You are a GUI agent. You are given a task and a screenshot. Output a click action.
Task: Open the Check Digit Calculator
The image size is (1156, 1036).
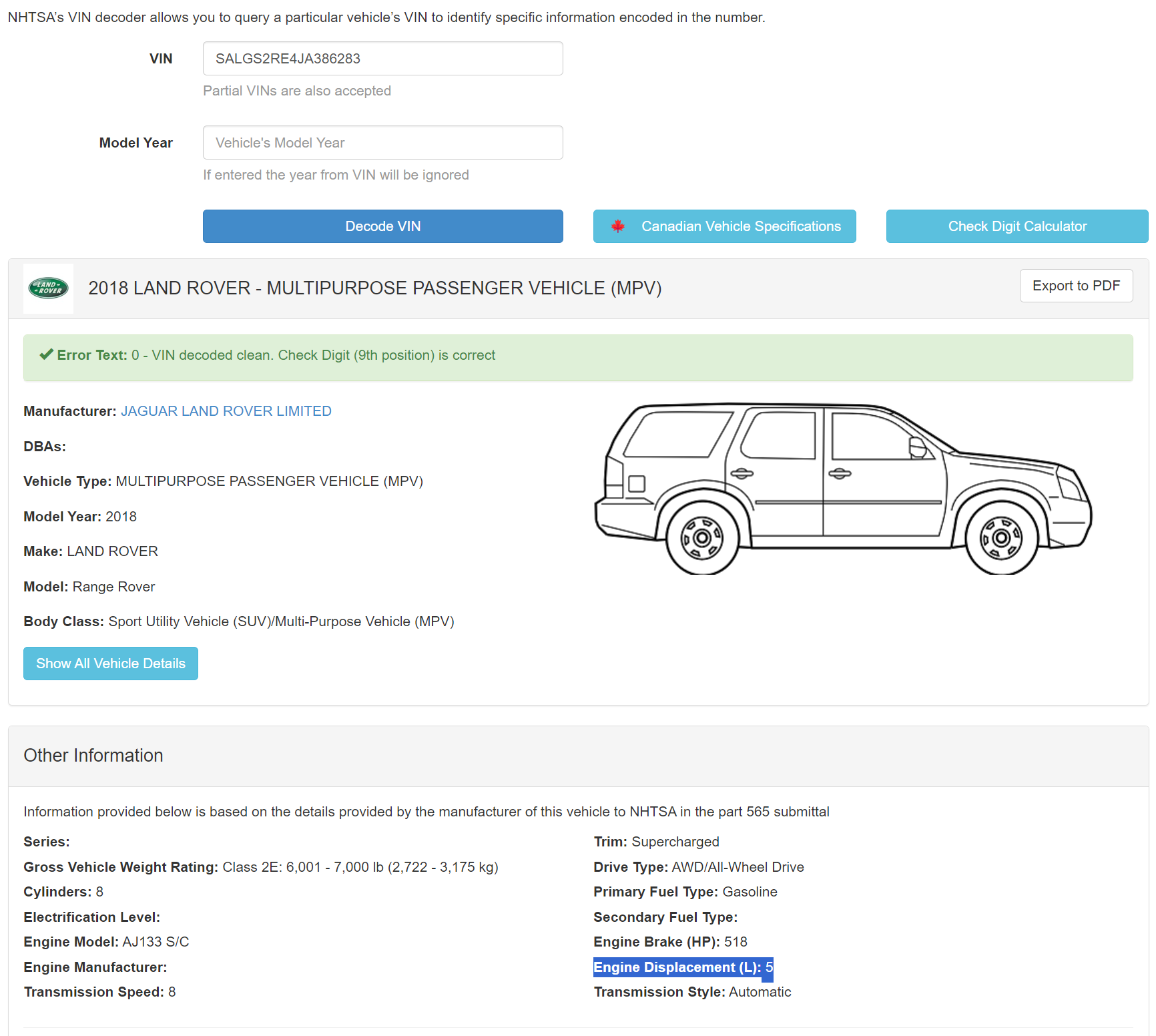click(x=1017, y=226)
